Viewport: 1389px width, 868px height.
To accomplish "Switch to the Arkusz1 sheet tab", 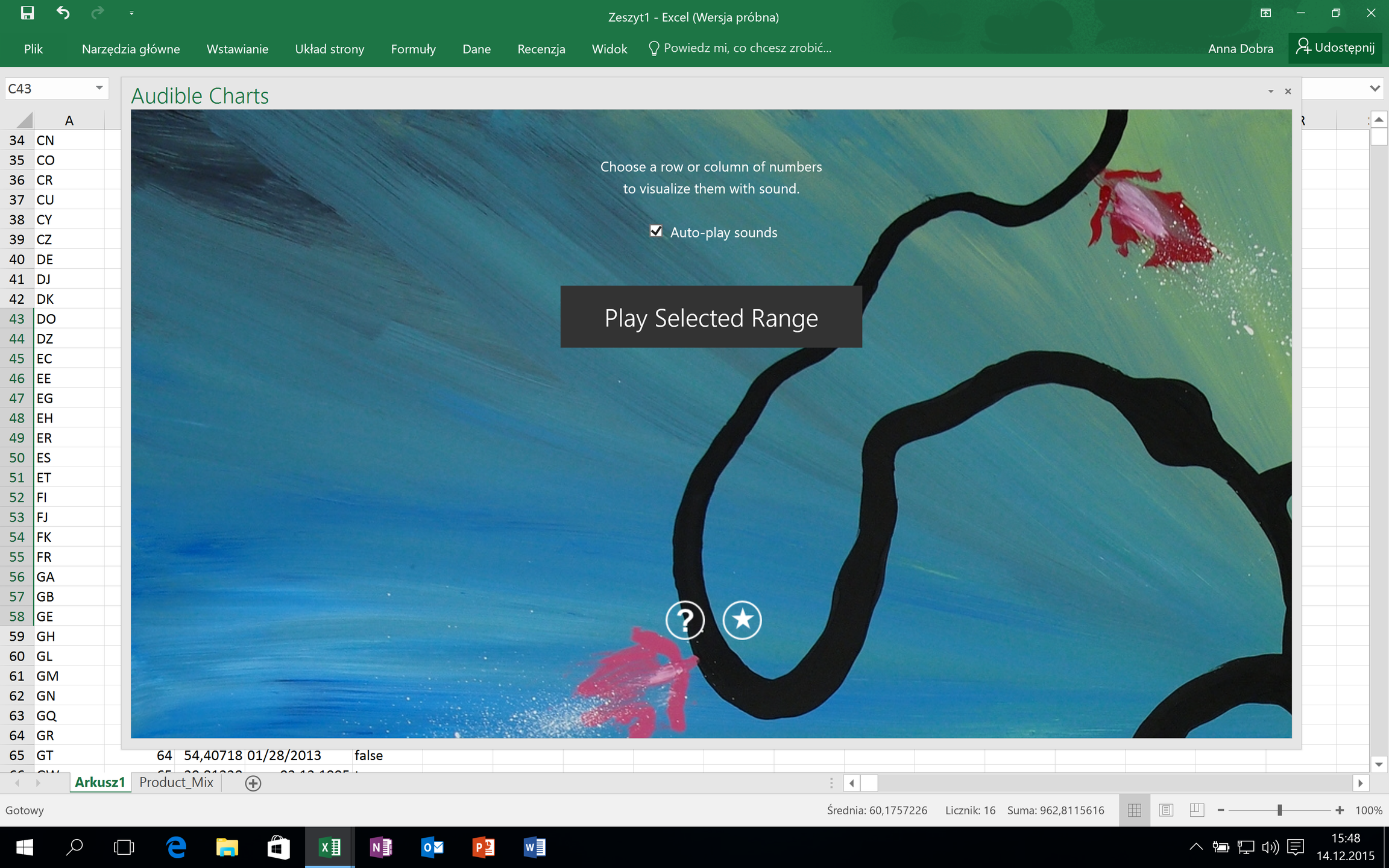I will (x=99, y=782).
